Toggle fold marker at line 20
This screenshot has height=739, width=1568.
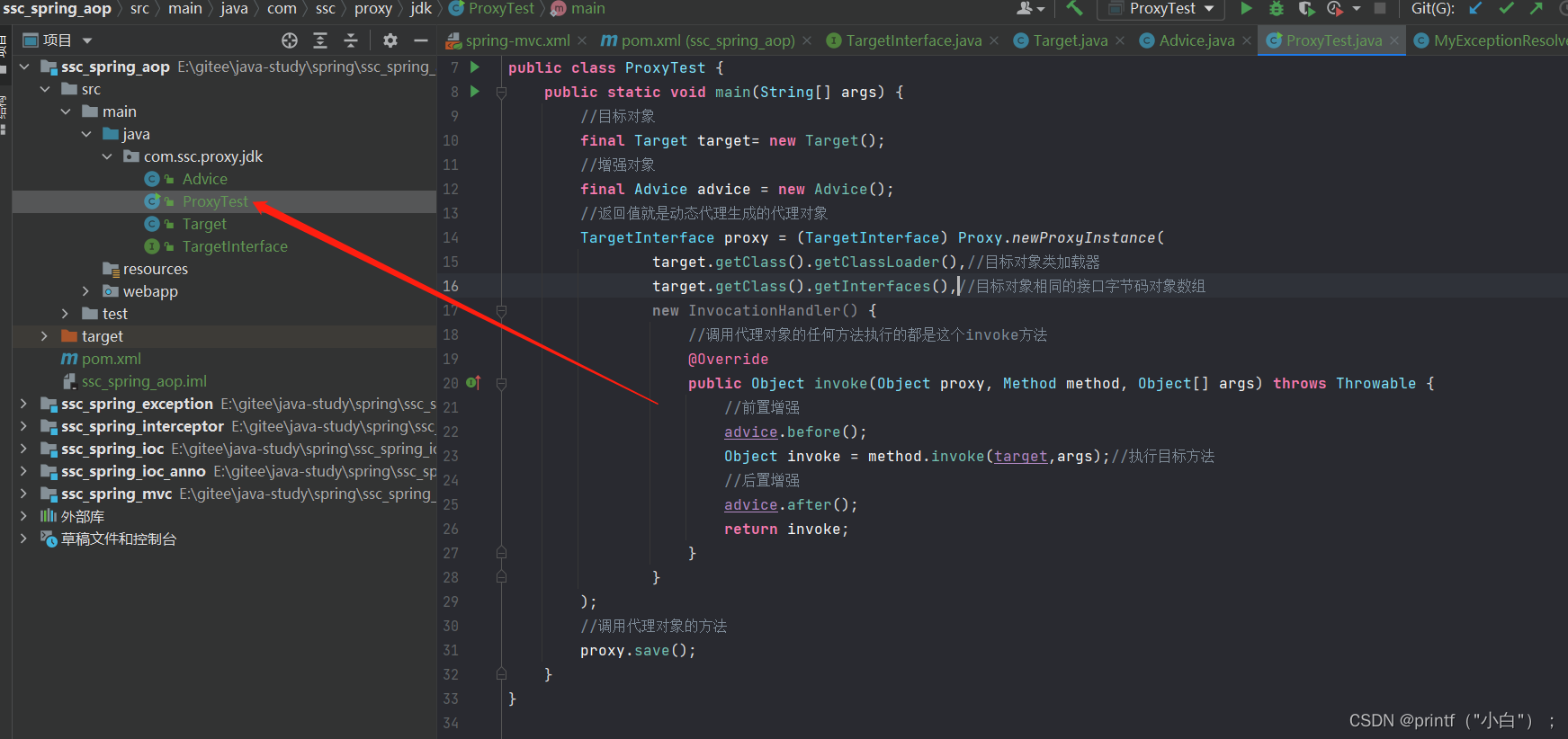(502, 383)
